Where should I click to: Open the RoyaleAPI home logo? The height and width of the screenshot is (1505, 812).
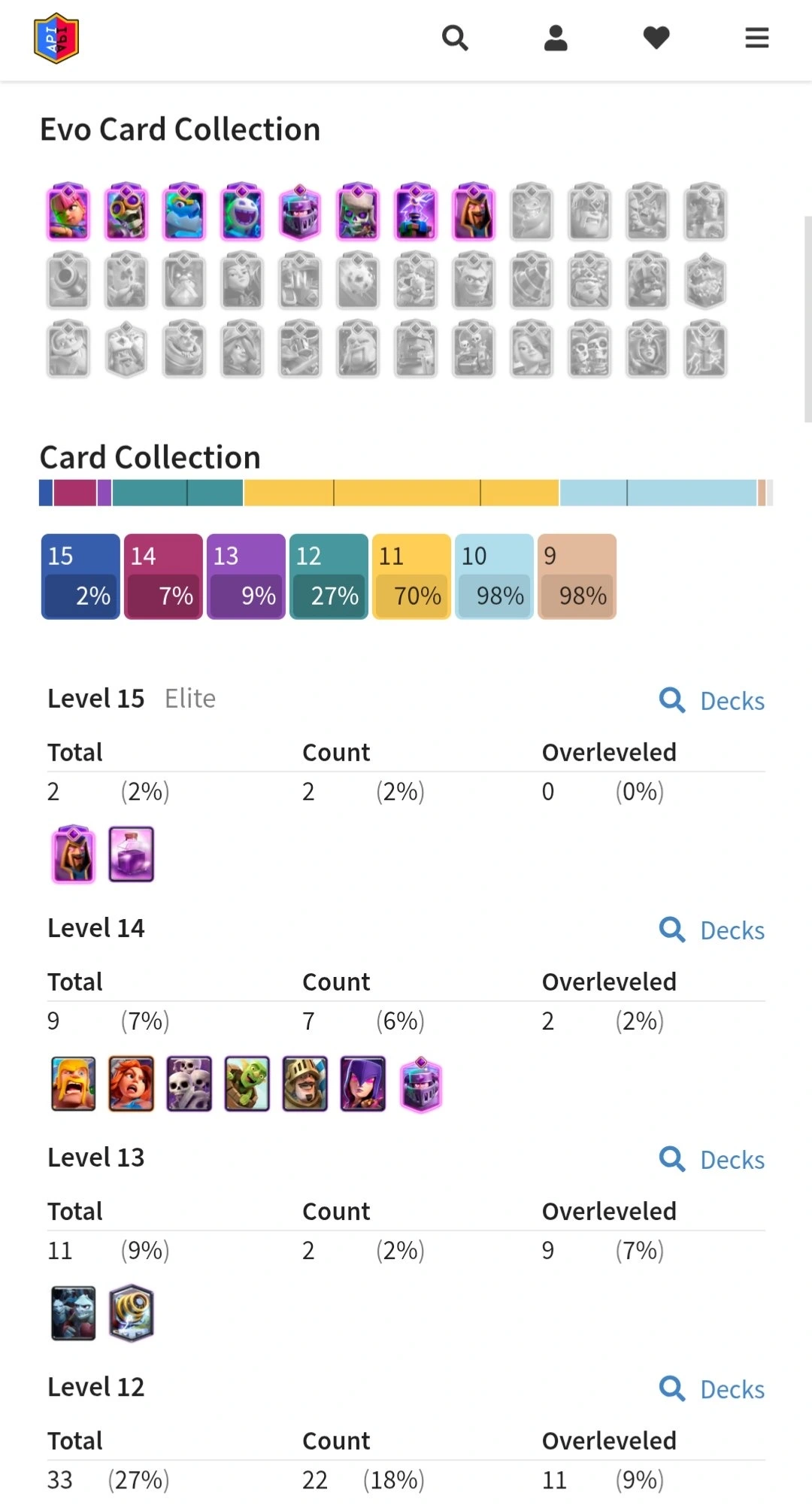pos(56,38)
